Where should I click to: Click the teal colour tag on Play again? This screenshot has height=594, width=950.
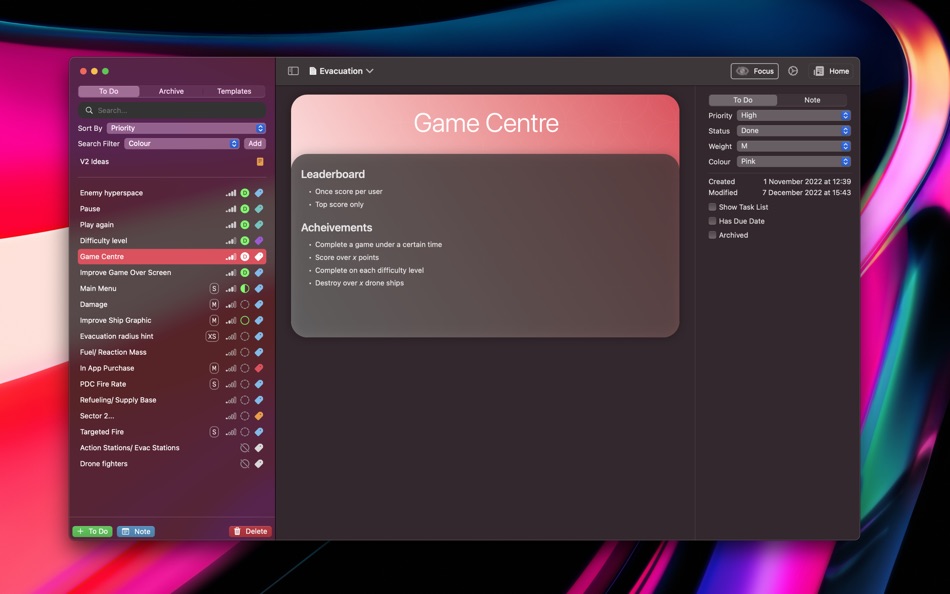259,225
